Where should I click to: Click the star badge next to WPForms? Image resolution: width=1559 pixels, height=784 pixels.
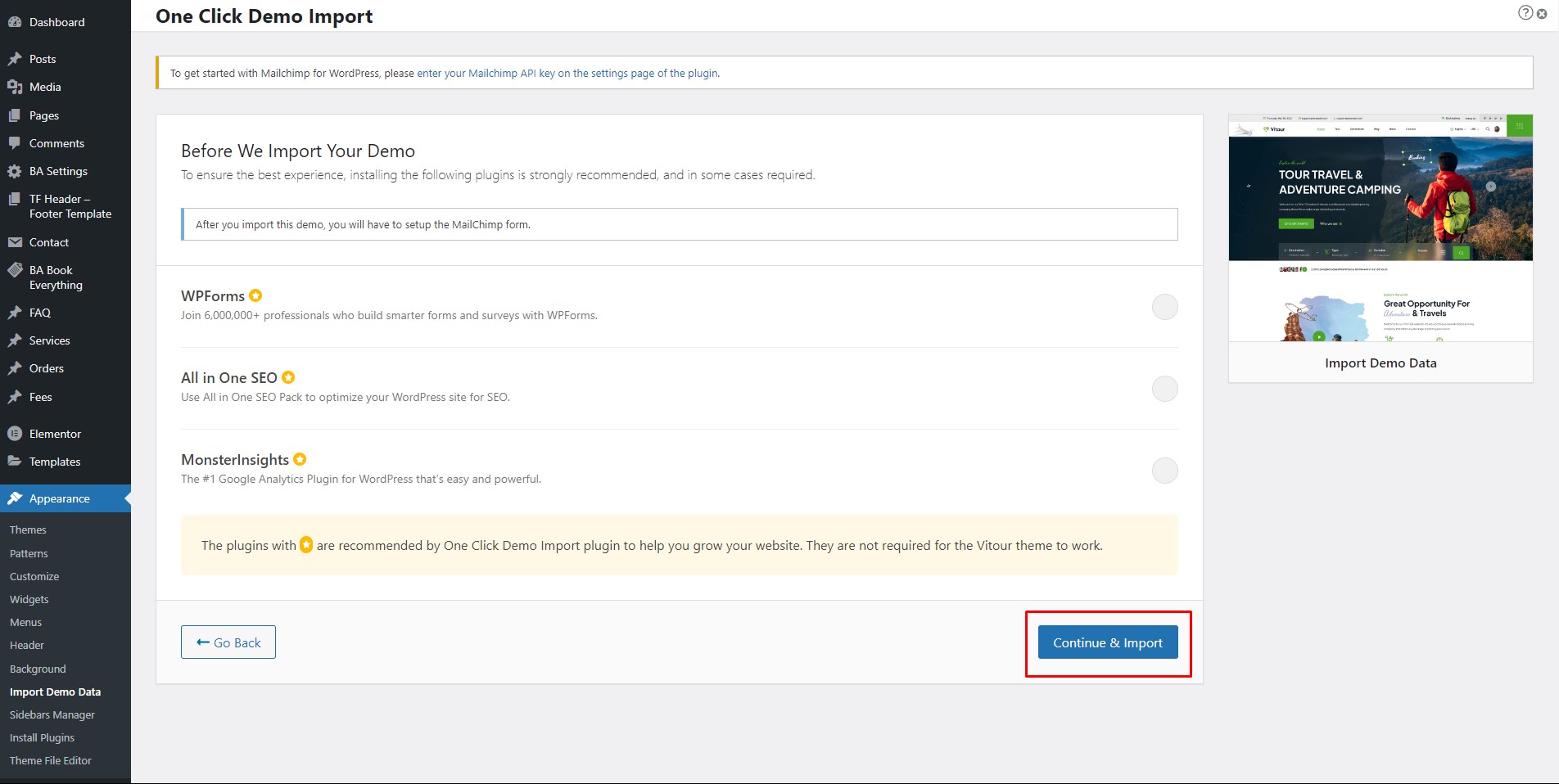pos(255,295)
